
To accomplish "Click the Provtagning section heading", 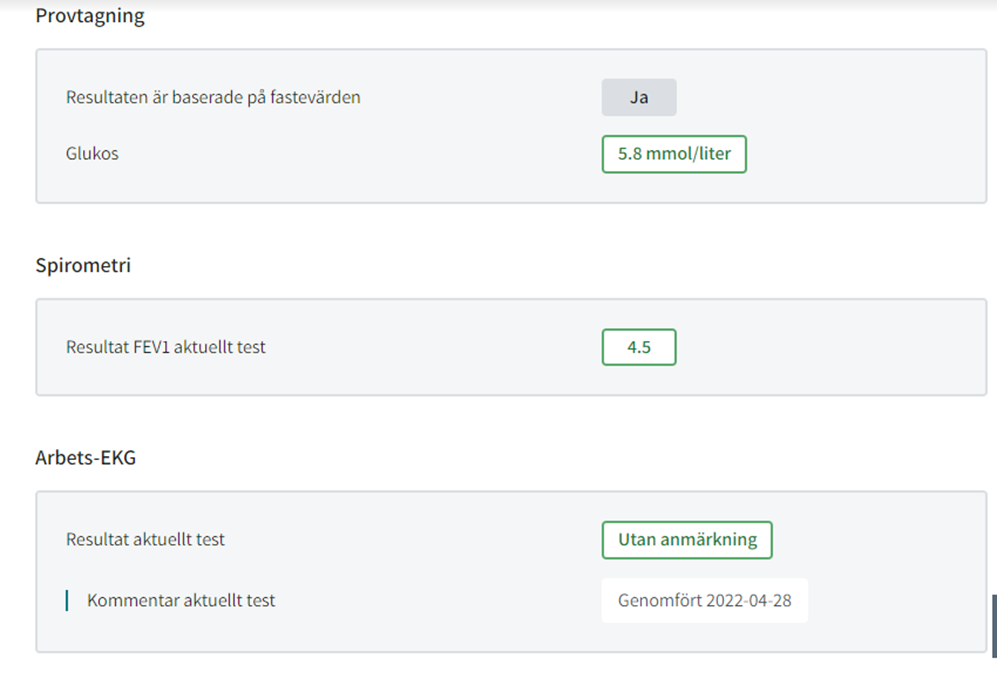I will pos(90,15).
